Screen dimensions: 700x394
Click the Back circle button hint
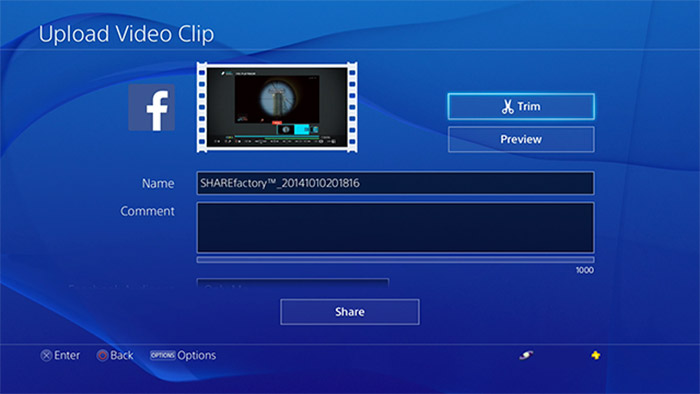(x=115, y=355)
